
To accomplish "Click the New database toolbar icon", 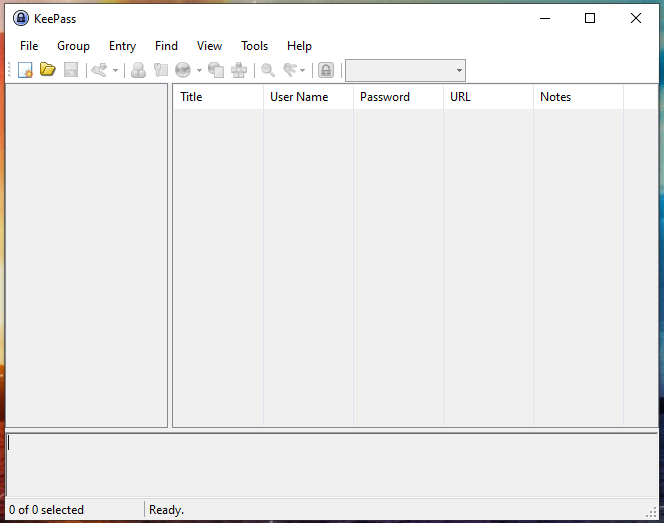I will 25,70.
